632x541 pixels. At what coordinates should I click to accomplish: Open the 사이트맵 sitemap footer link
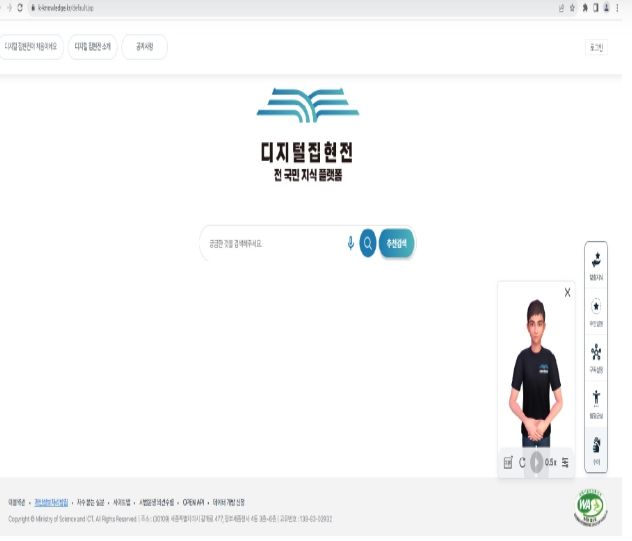(121, 502)
